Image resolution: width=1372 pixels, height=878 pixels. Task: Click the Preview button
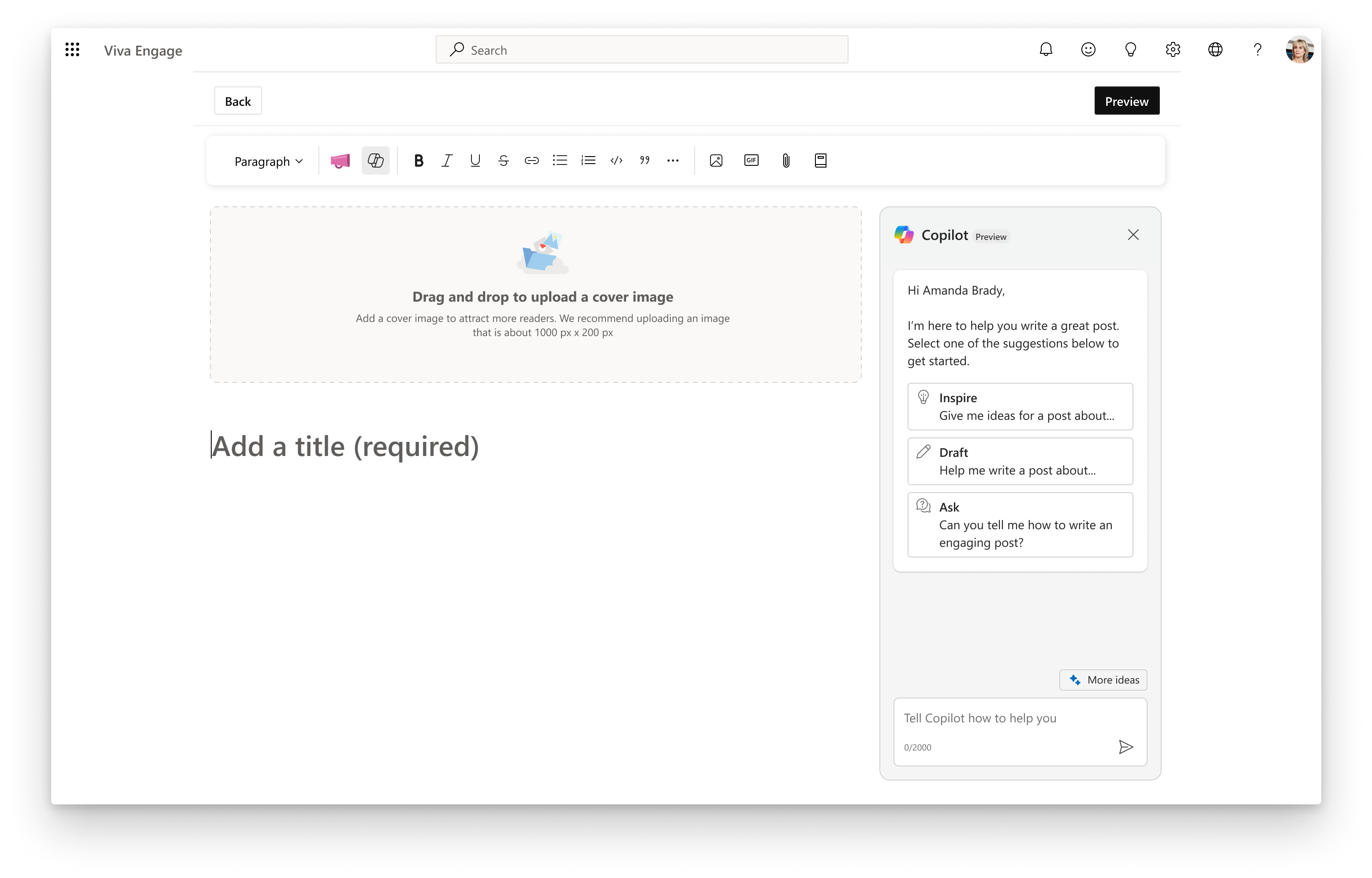click(1127, 101)
